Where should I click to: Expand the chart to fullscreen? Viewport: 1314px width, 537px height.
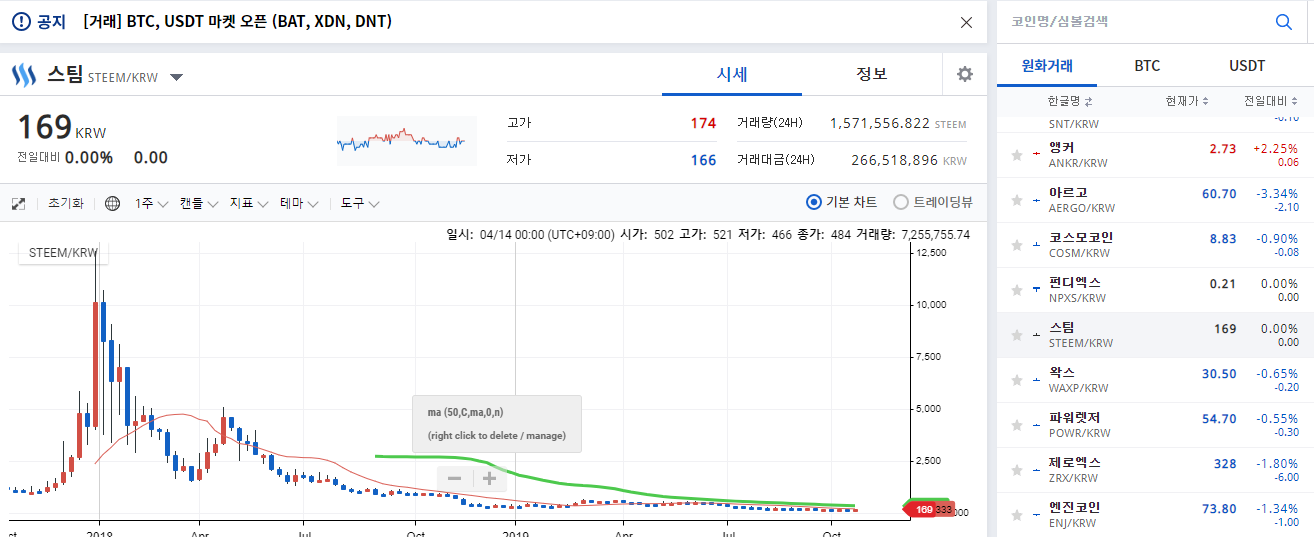(x=18, y=203)
